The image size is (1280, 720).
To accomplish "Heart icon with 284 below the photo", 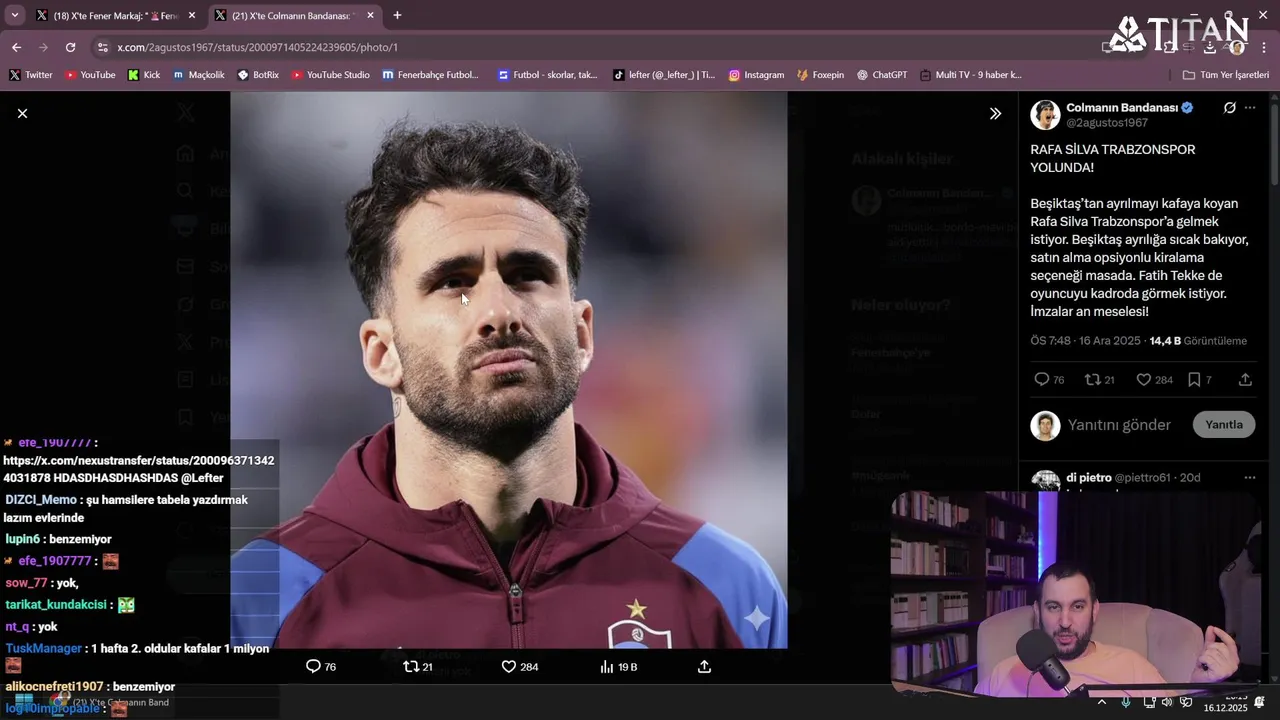I will 519,667.
